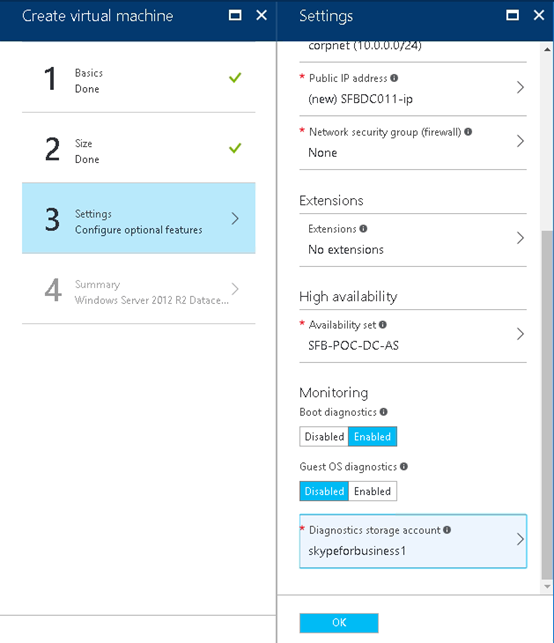554x643 pixels.
Task: Click info icon beside Guest OS diagnostics
Action: (x=404, y=466)
